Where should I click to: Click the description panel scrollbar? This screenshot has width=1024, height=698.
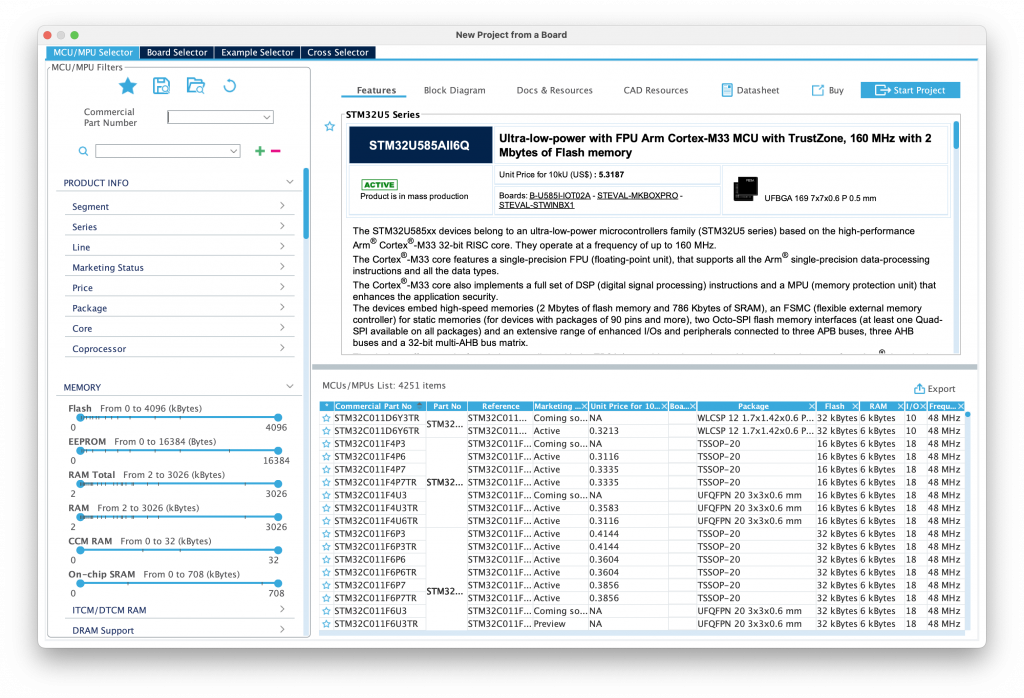(956, 135)
